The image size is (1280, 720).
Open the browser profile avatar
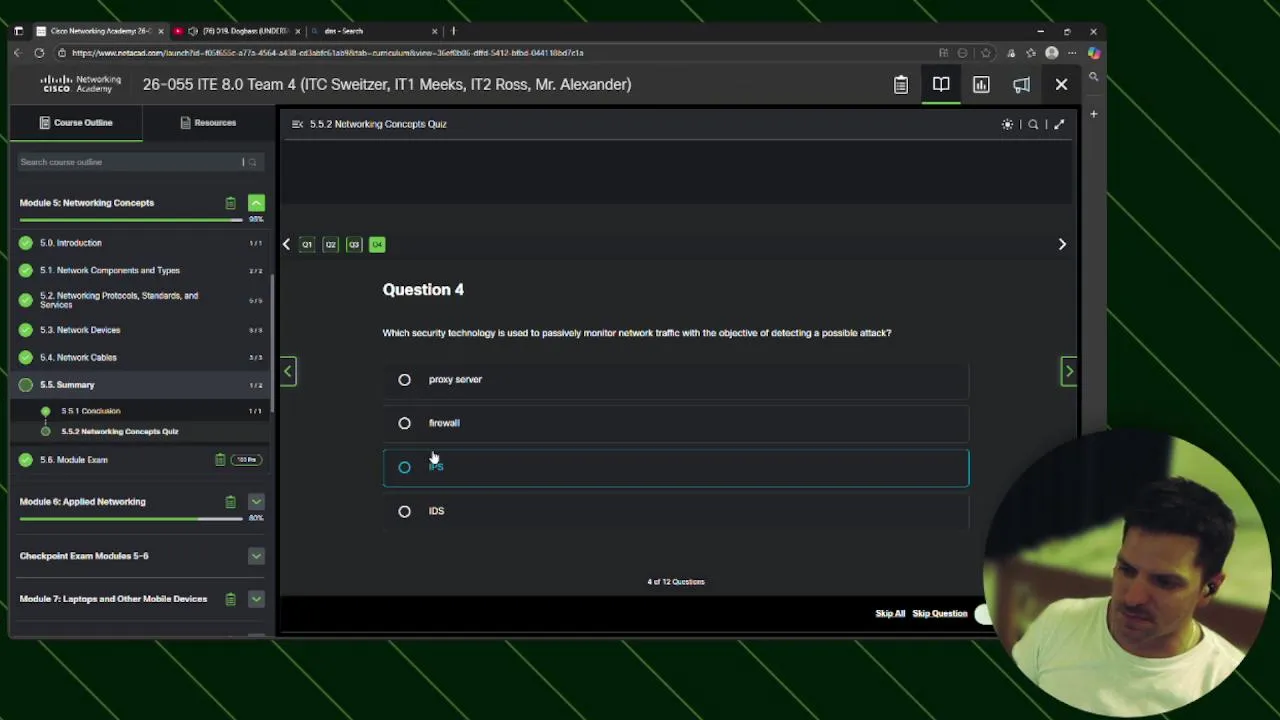coord(1052,53)
